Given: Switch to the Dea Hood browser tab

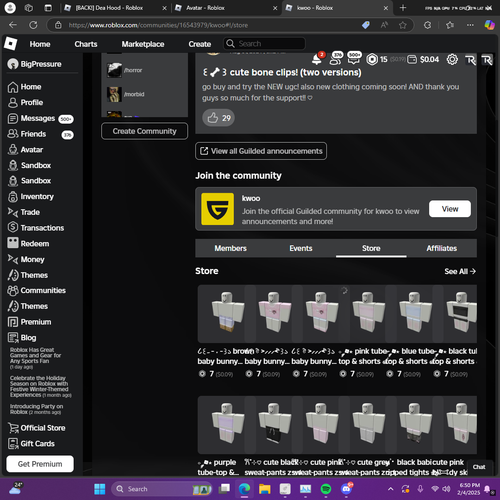Looking at the screenshot, I should tap(115, 8).
